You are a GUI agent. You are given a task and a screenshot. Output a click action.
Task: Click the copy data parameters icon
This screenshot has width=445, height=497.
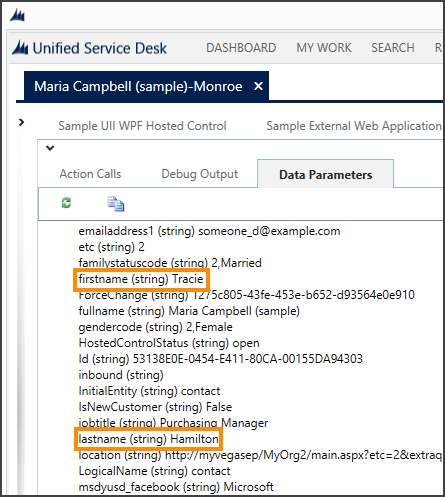[116, 204]
